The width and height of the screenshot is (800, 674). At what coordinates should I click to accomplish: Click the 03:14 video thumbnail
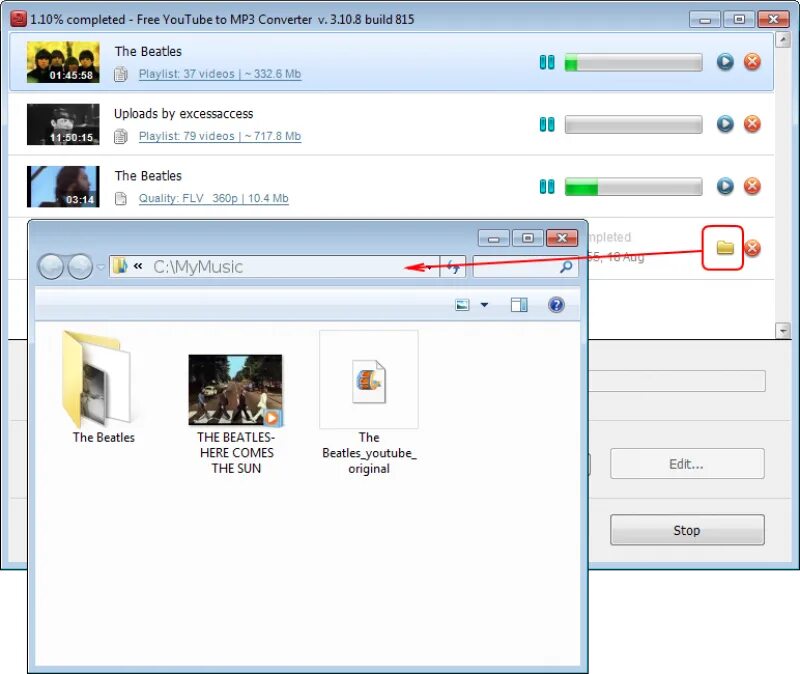pos(63,187)
